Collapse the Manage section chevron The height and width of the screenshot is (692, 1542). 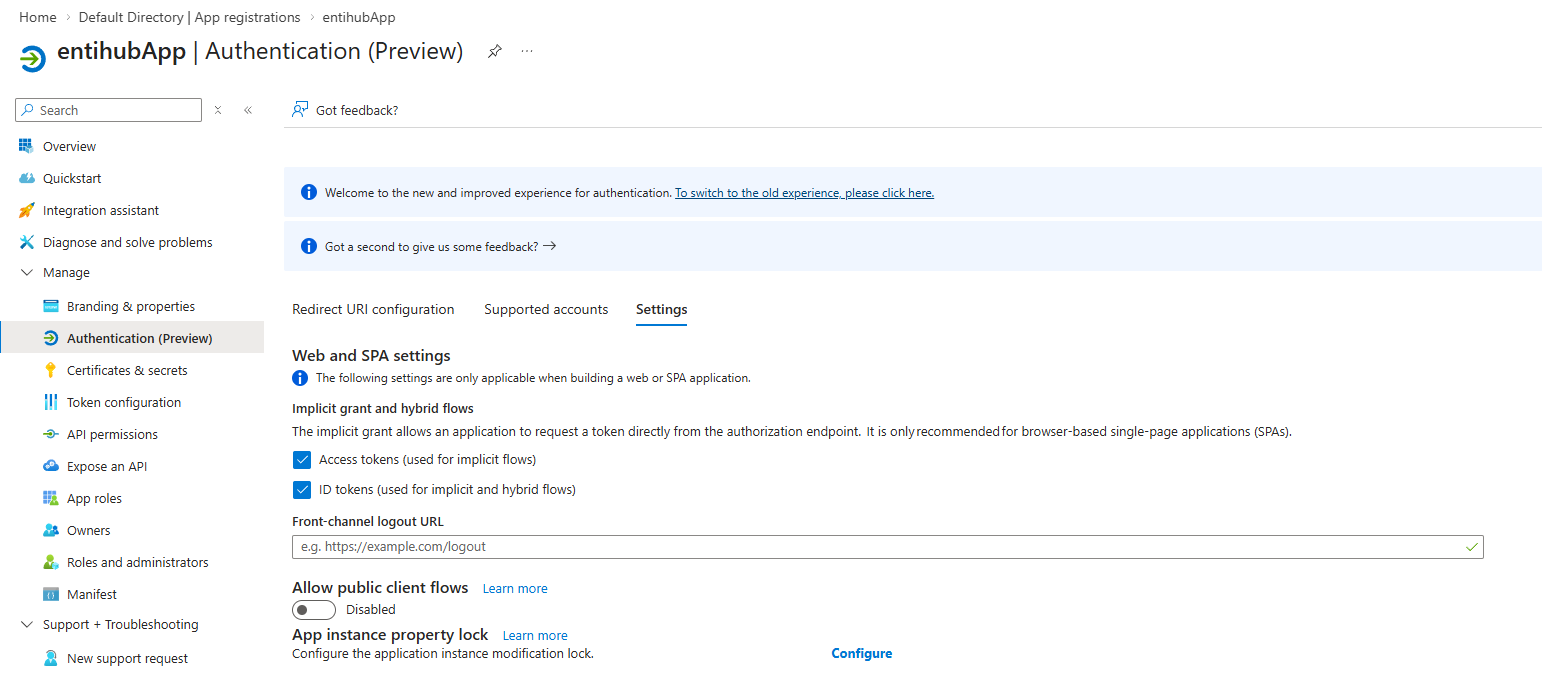click(x=27, y=272)
